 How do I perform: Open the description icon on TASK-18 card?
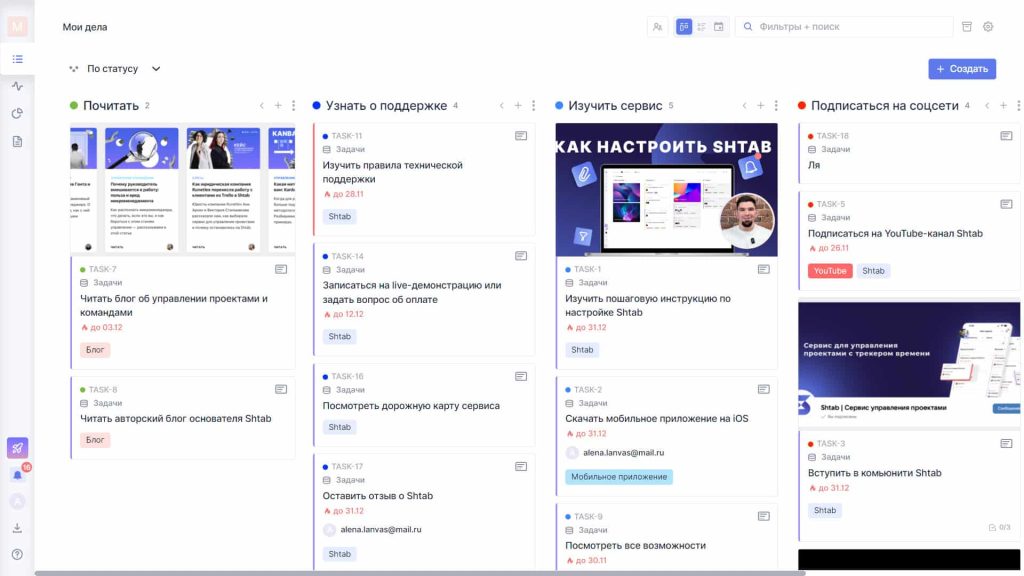tap(1006, 136)
